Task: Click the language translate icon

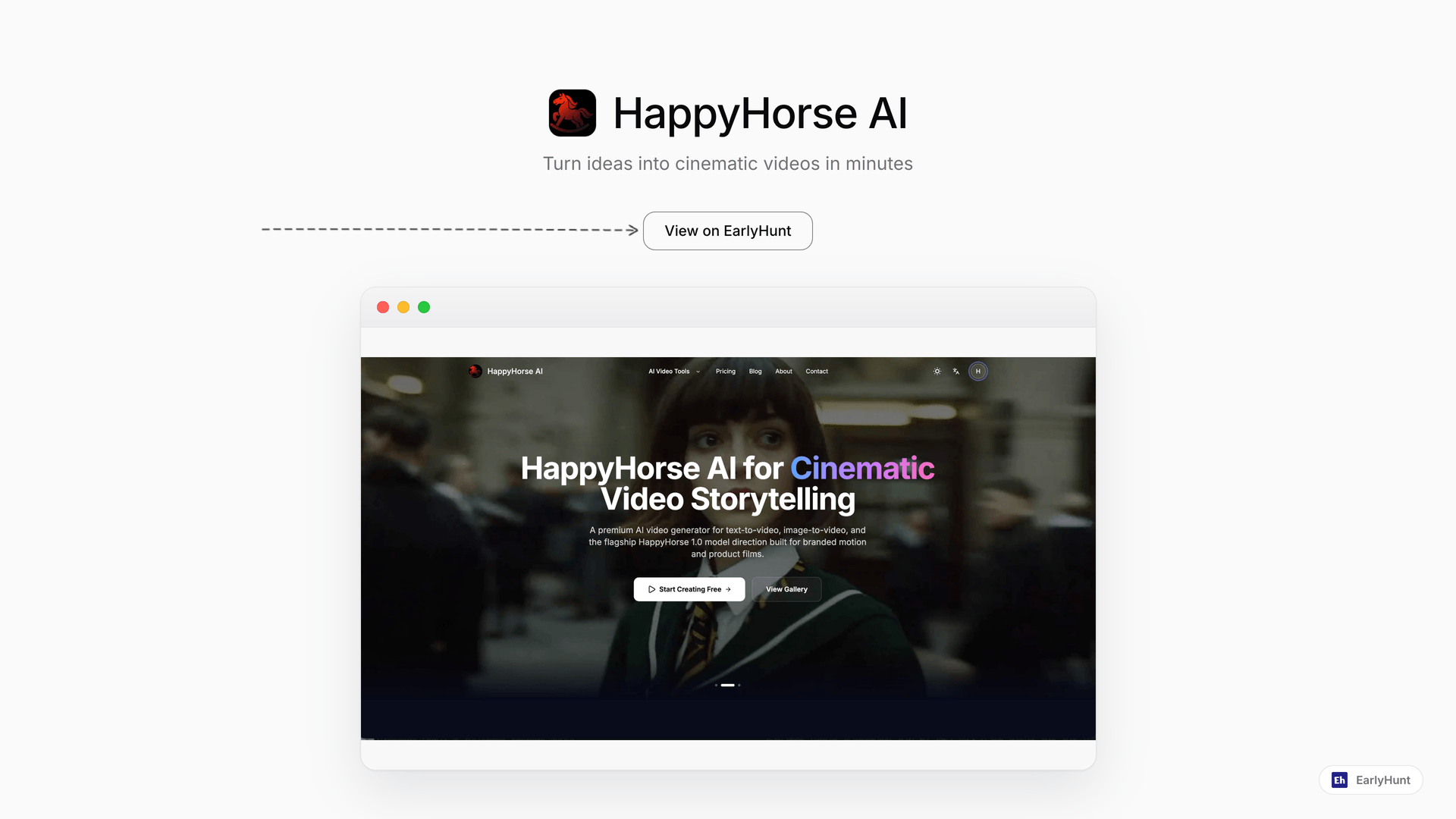Action: [x=955, y=371]
